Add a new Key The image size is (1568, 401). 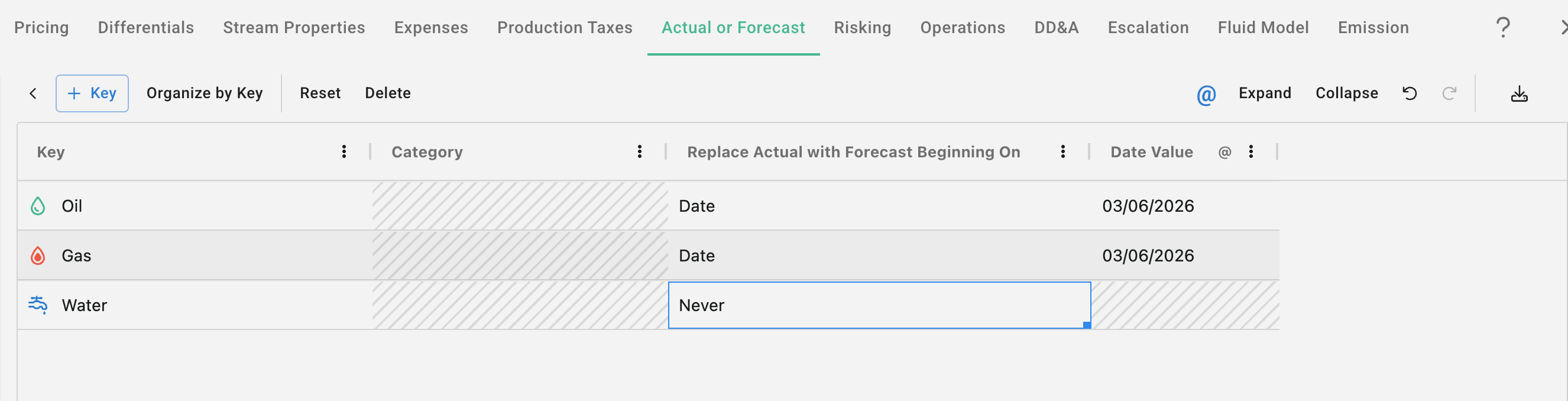[x=92, y=93]
